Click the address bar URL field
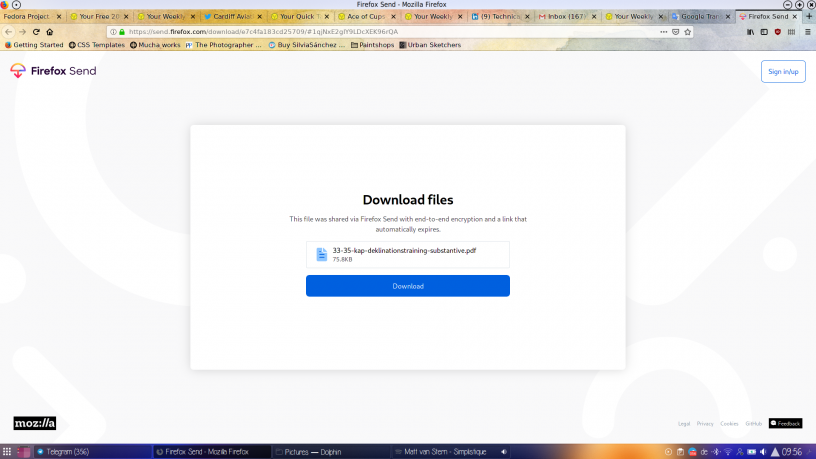816x459 pixels. click(380, 31)
